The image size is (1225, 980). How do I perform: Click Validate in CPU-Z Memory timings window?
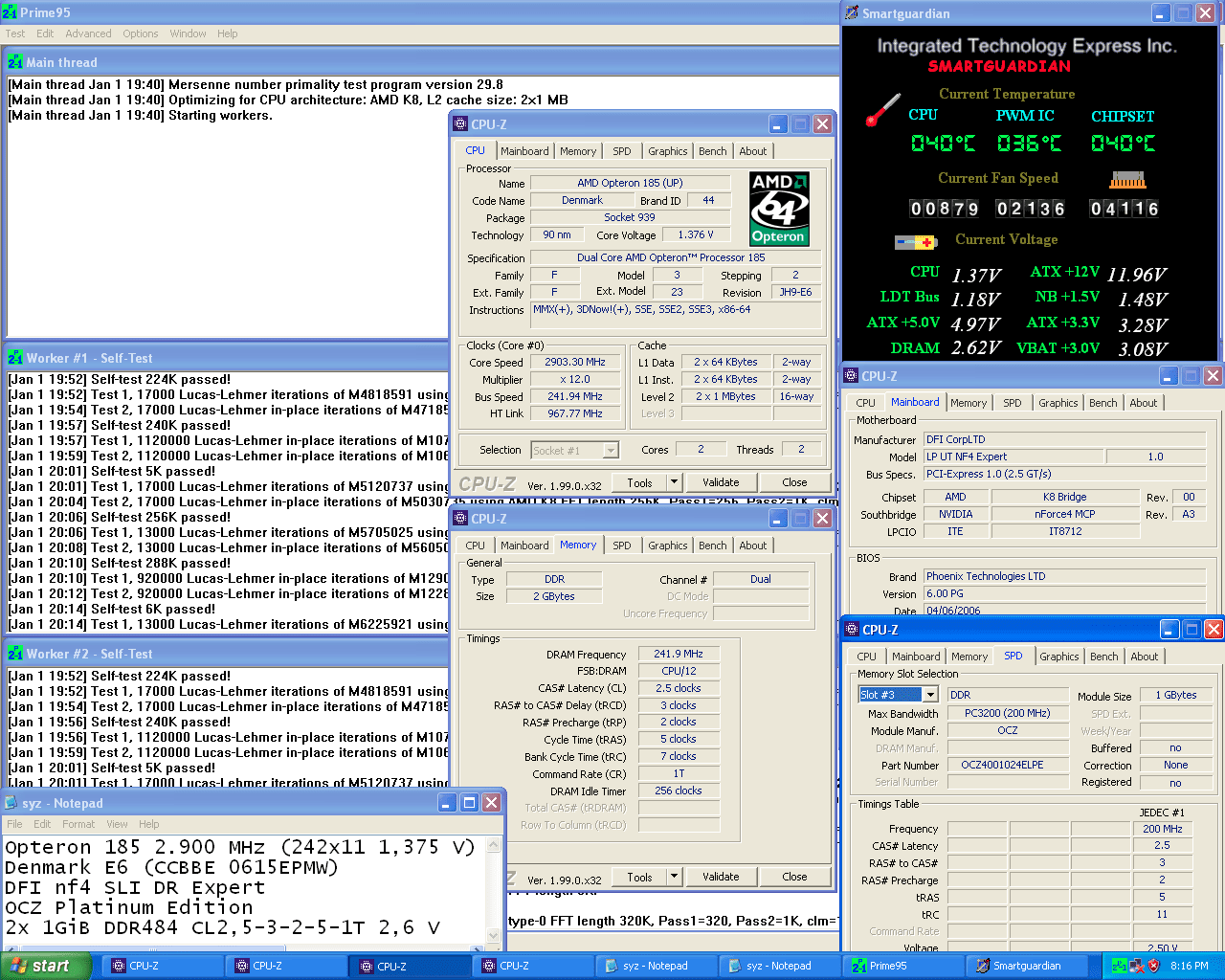click(x=721, y=877)
